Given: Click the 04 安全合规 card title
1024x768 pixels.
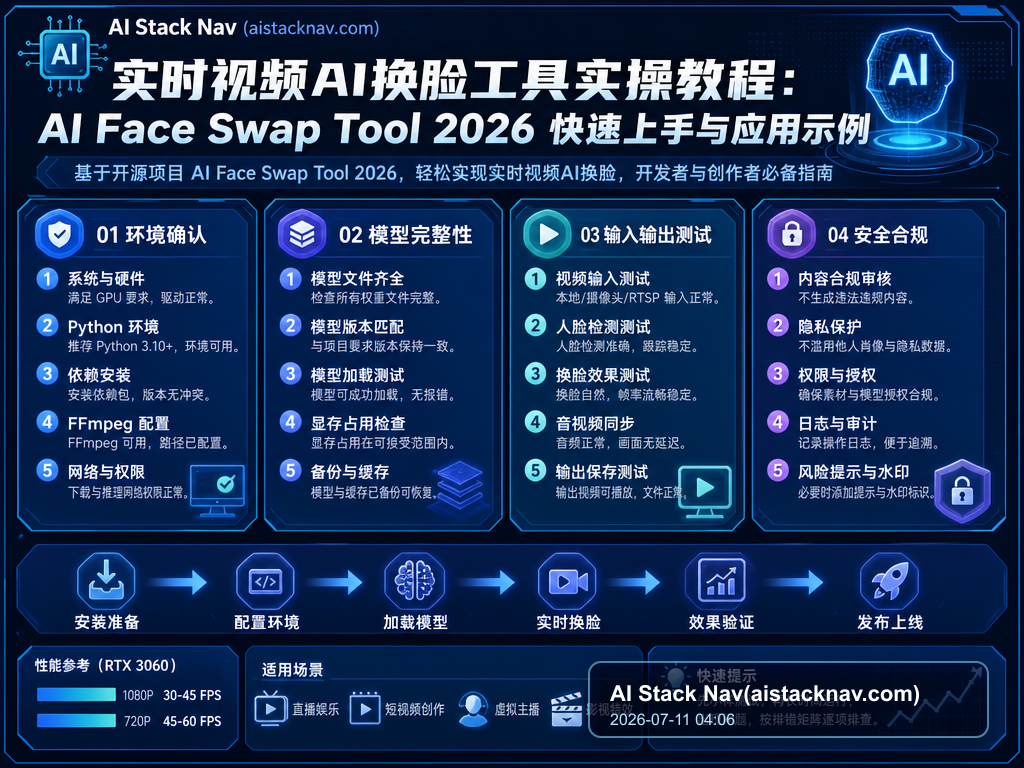Looking at the screenshot, I should tap(878, 235).
